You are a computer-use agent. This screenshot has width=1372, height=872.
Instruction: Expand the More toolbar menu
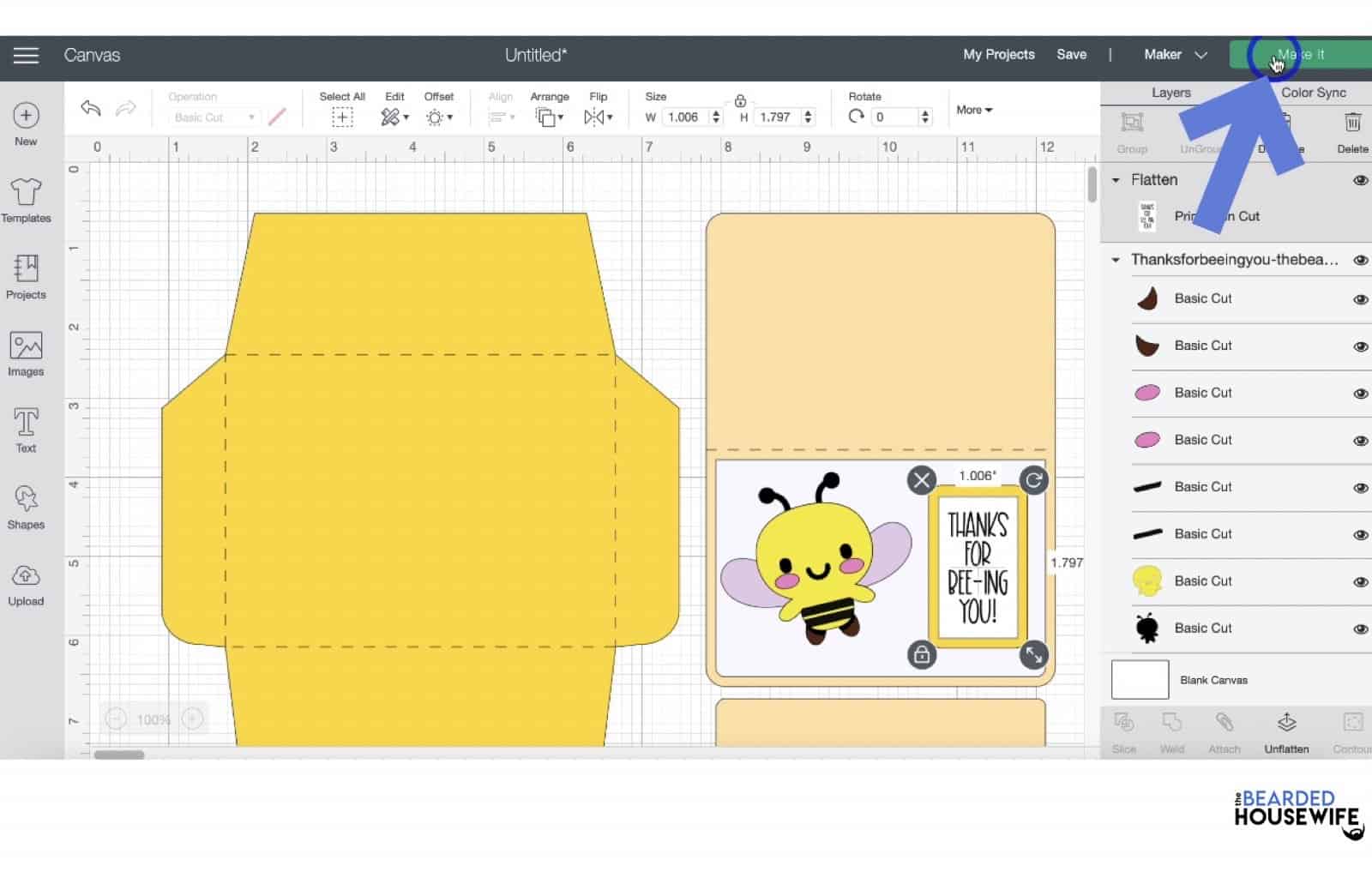click(x=974, y=110)
